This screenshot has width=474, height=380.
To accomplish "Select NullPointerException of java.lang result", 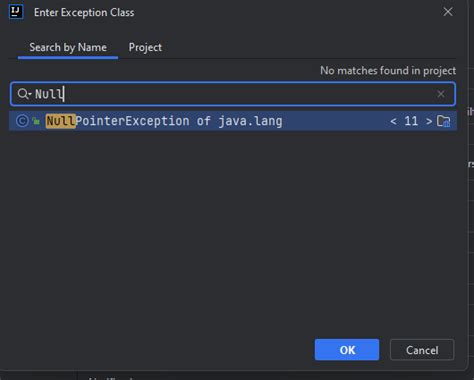I will [x=233, y=121].
